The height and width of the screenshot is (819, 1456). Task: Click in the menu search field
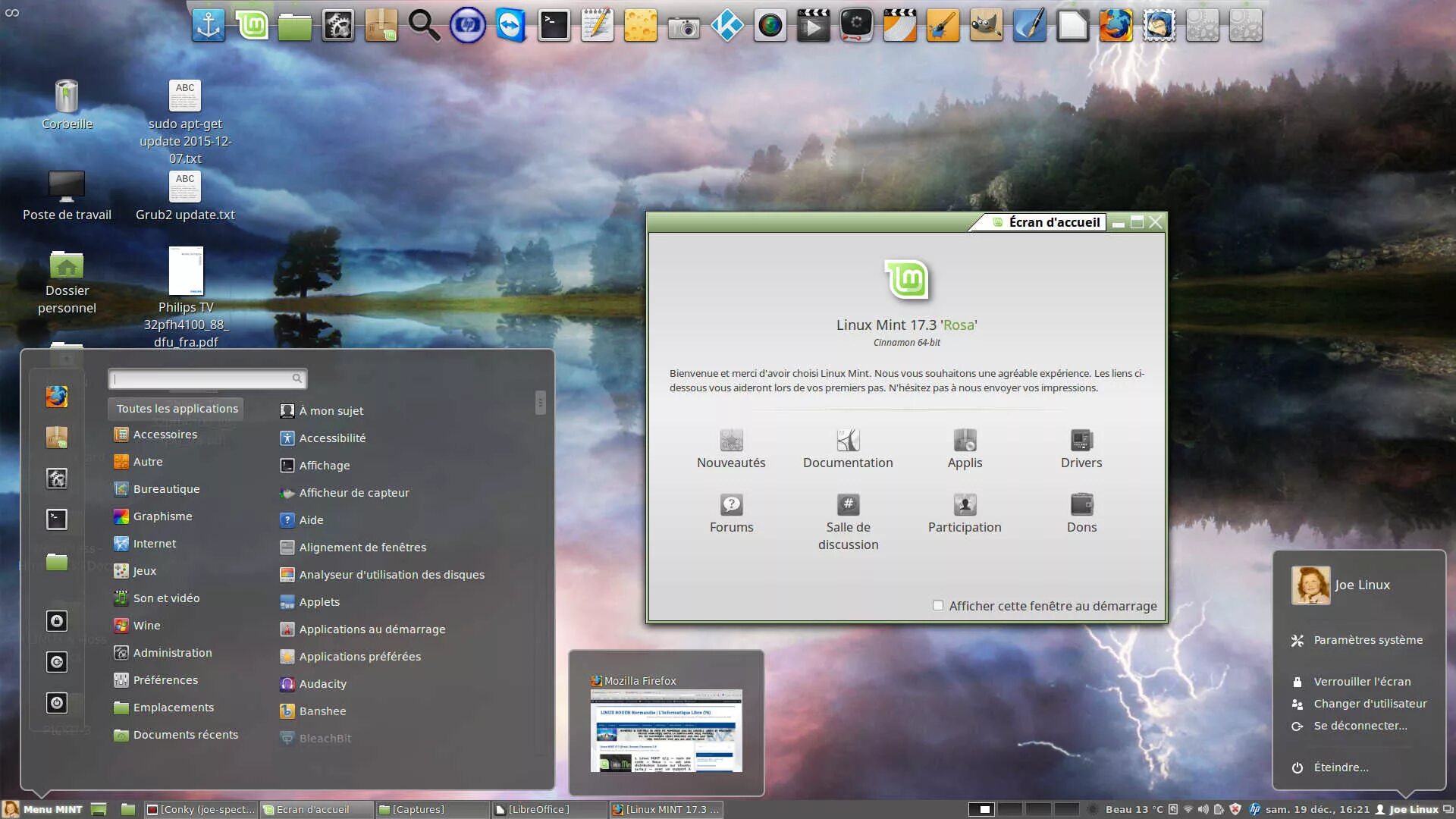[207, 378]
